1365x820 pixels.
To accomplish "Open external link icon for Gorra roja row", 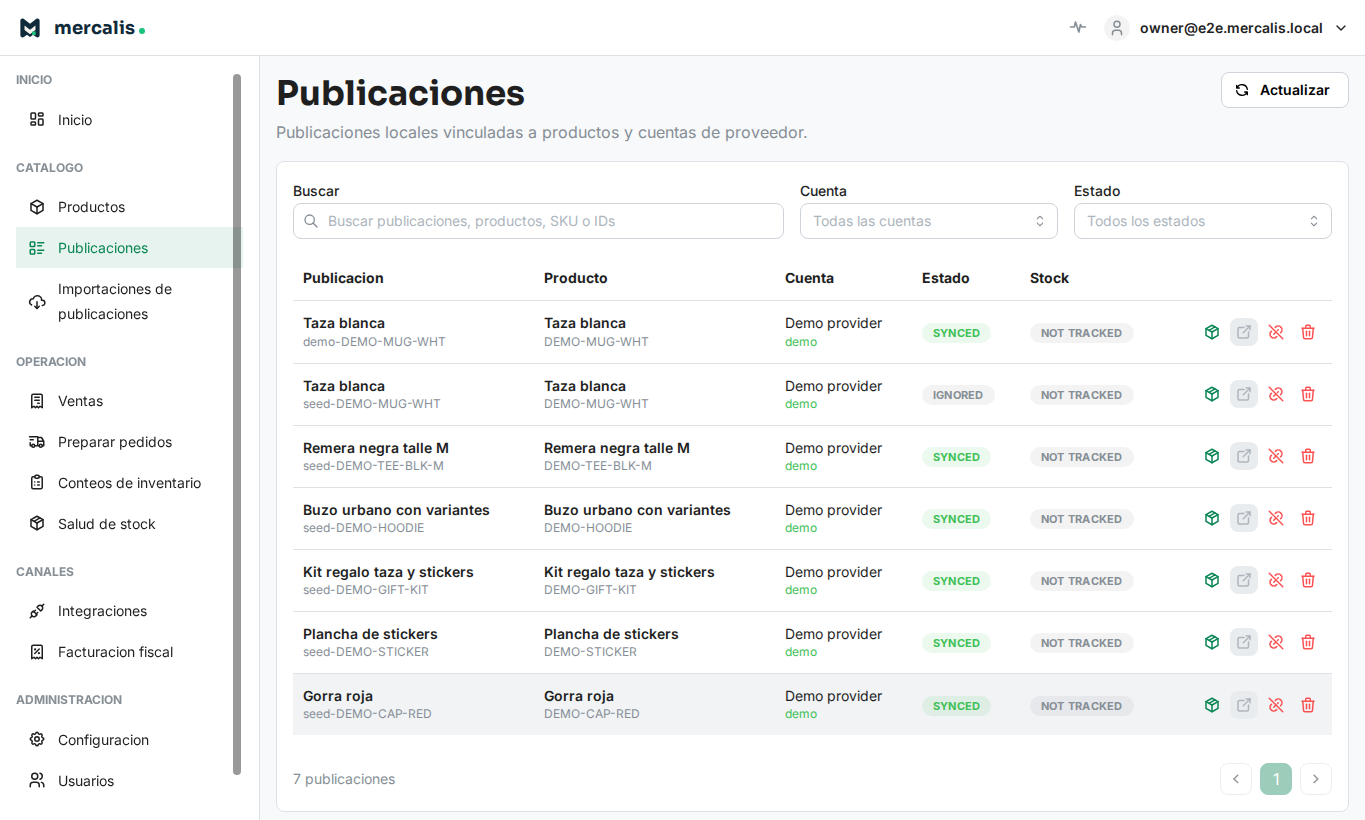I will click(x=1244, y=705).
